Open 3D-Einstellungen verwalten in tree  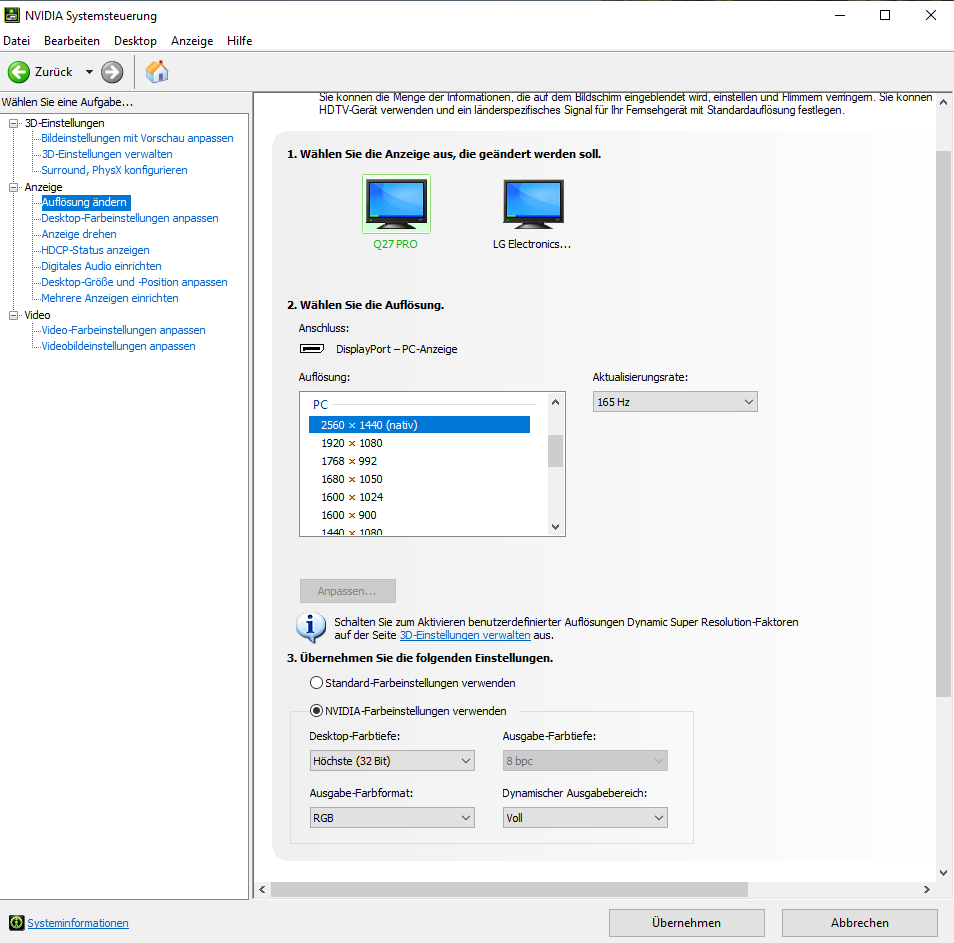click(x=107, y=154)
